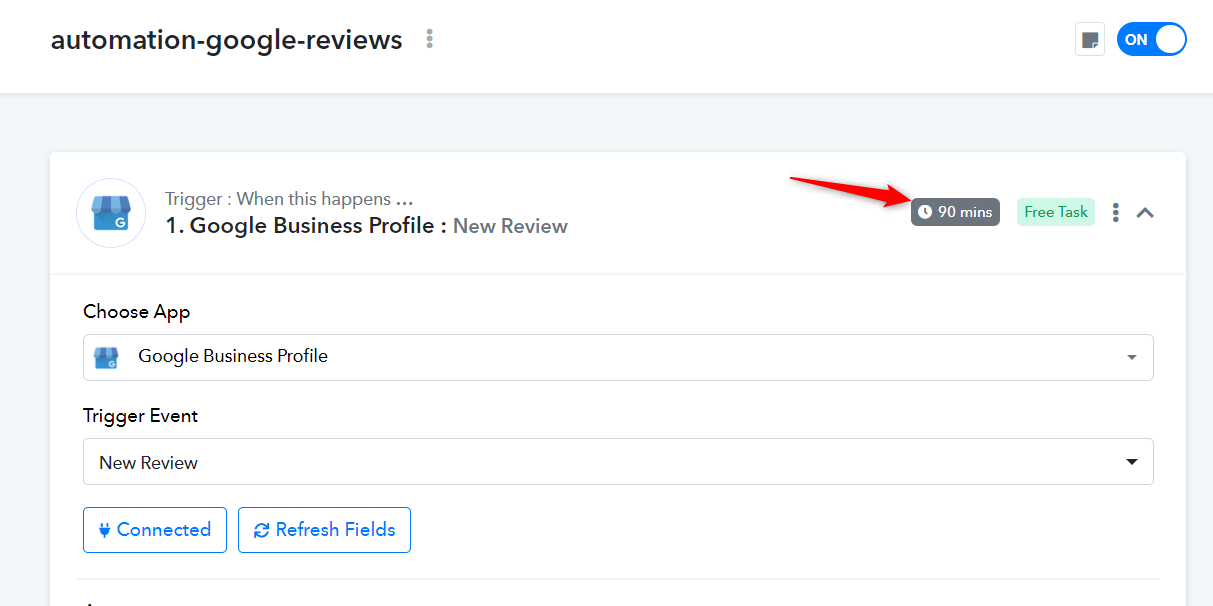1213x606 pixels.
Task: Click the Google Business Profile round app icon
Action: pyautogui.click(x=111, y=213)
